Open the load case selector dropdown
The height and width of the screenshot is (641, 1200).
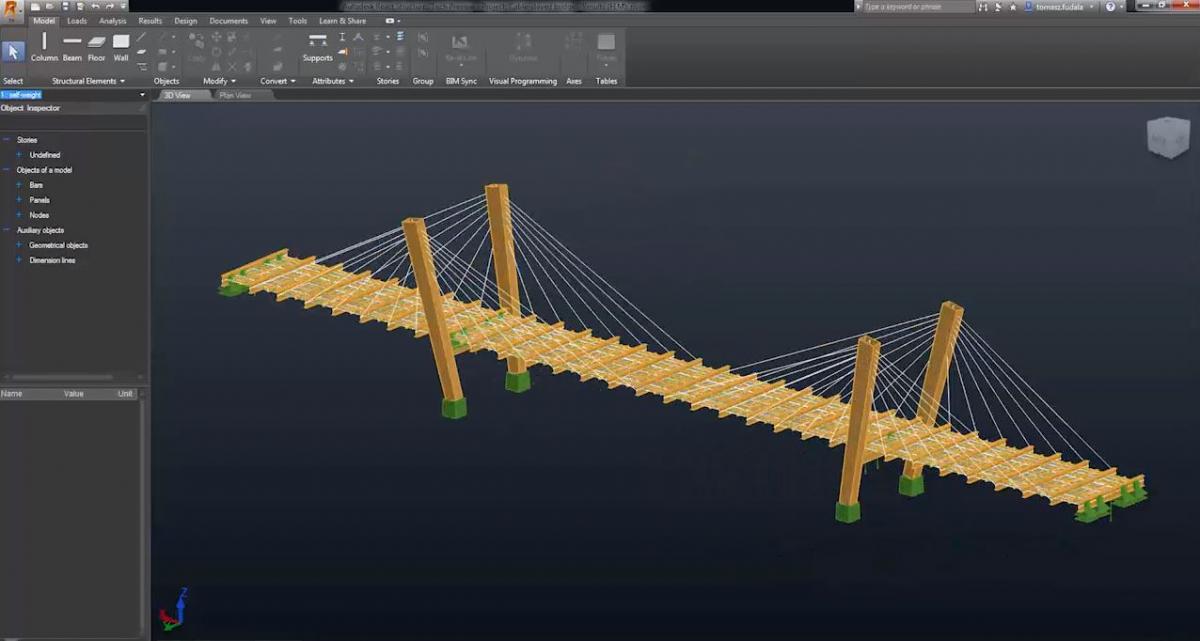pos(140,94)
